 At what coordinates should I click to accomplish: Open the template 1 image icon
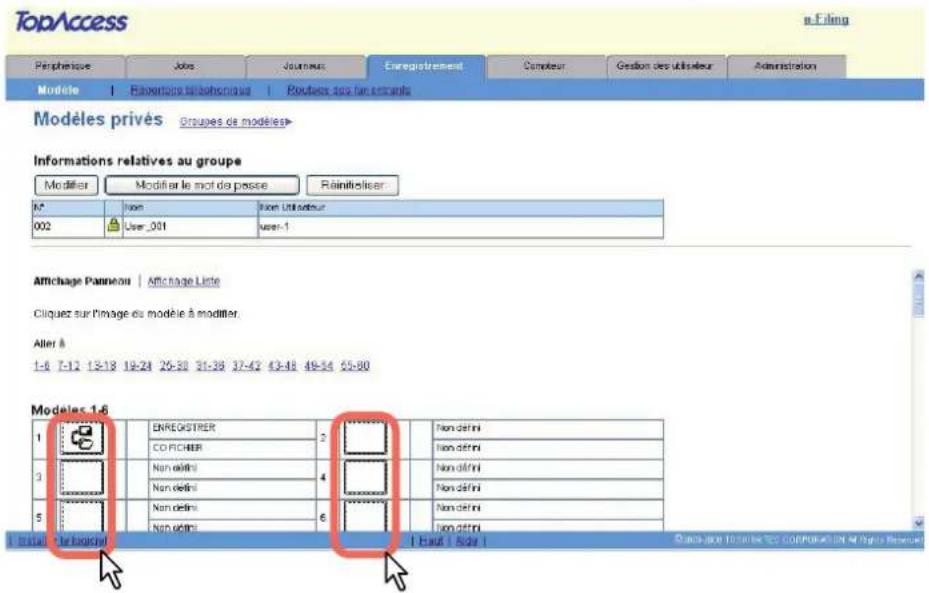(x=82, y=438)
